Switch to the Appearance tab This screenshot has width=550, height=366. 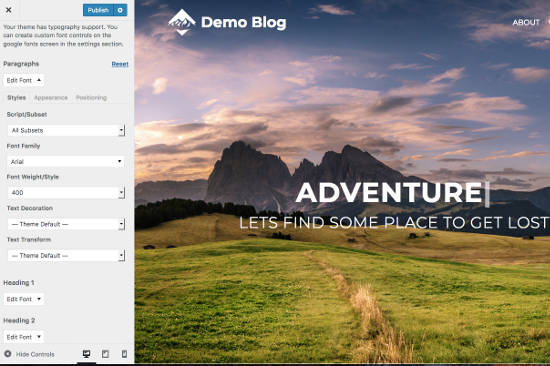[x=51, y=98]
